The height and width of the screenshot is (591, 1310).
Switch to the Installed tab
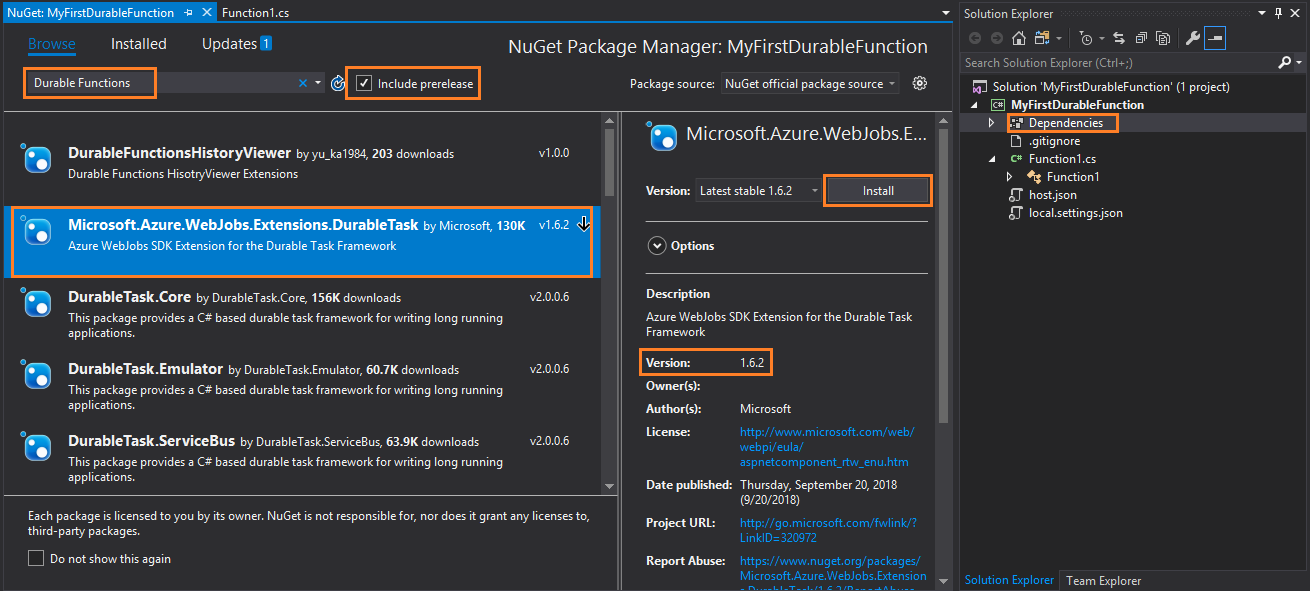pyautogui.click(x=139, y=44)
